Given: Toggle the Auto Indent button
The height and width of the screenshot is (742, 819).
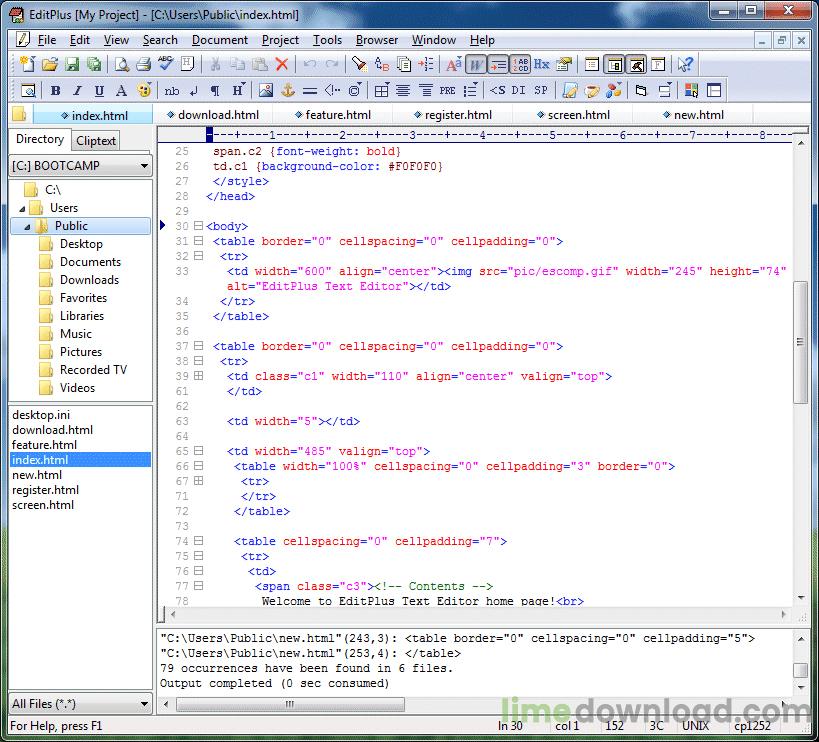Looking at the screenshot, I should coord(498,65).
